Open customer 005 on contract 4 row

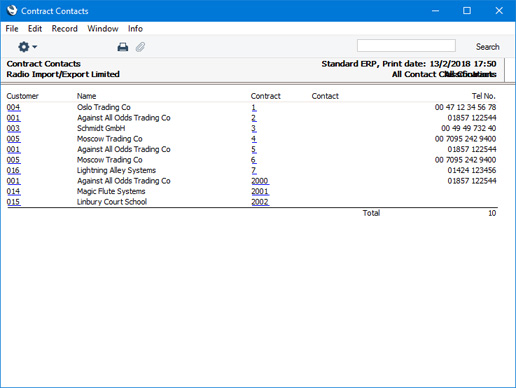(x=13, y=139)
